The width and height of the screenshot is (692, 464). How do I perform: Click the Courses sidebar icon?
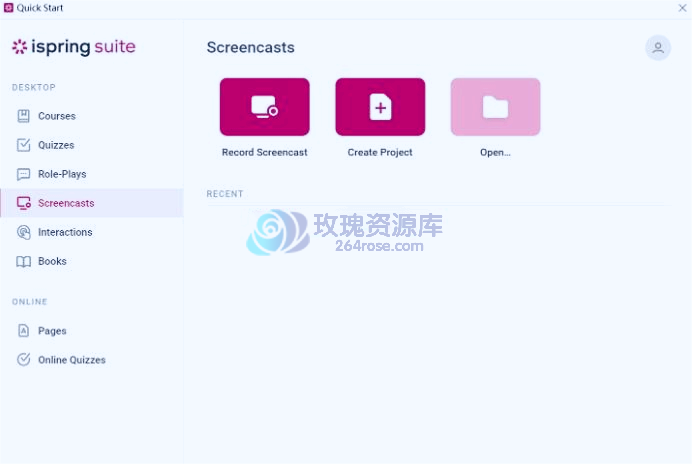pos(23,116)
